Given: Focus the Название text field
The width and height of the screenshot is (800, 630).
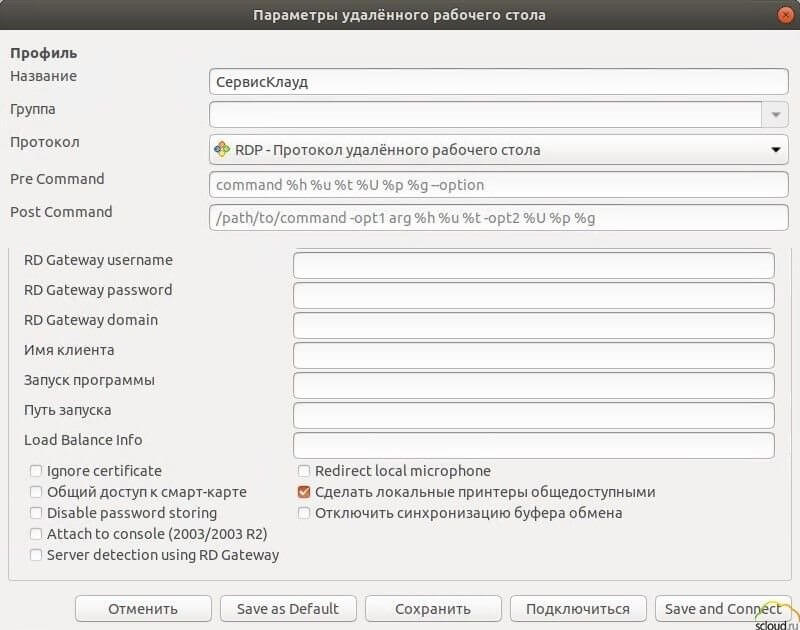Looking at the screenshot, I should 498,82.
